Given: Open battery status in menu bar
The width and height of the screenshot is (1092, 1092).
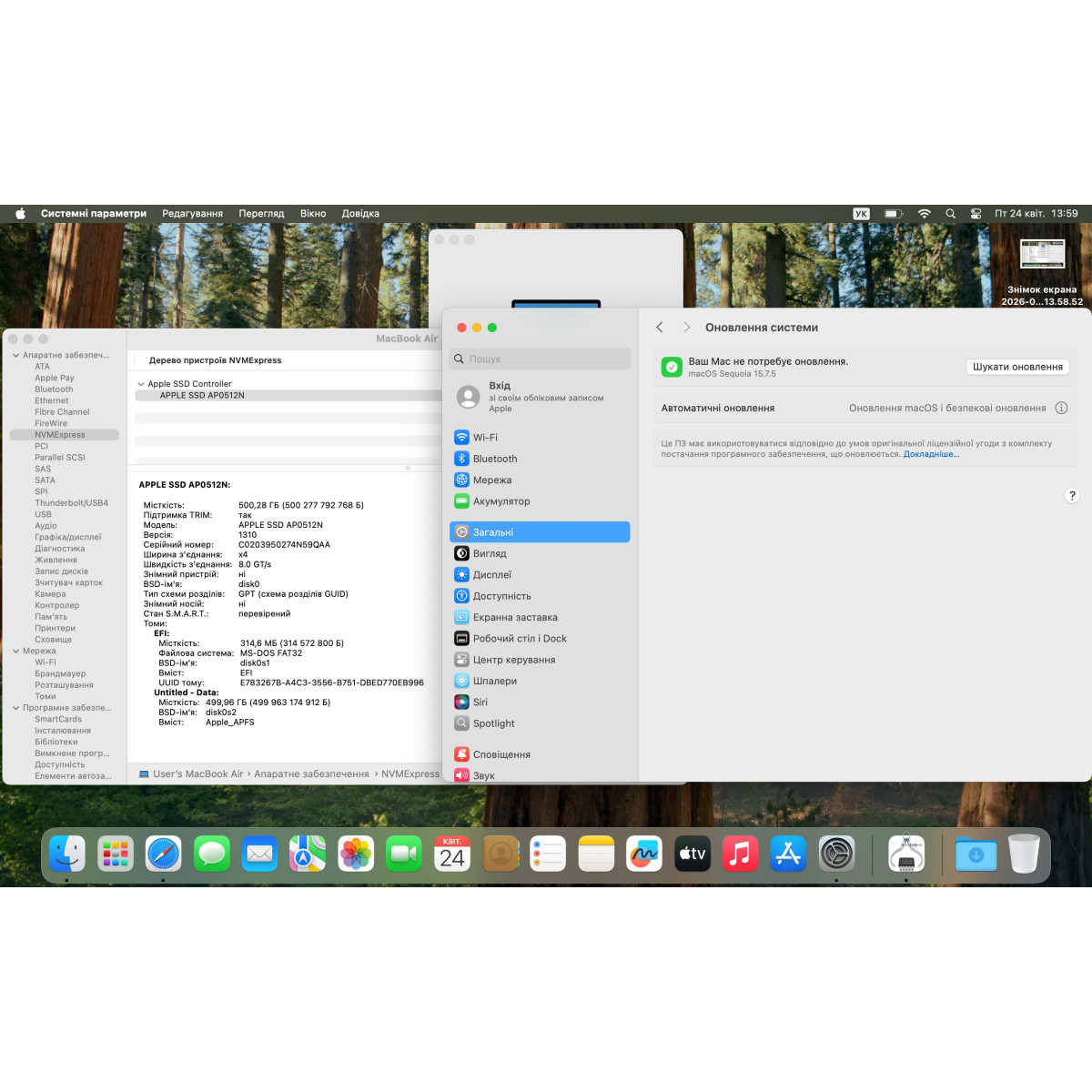Looking at the screenshot, I should pyautogui.click(x=894, y=214).
